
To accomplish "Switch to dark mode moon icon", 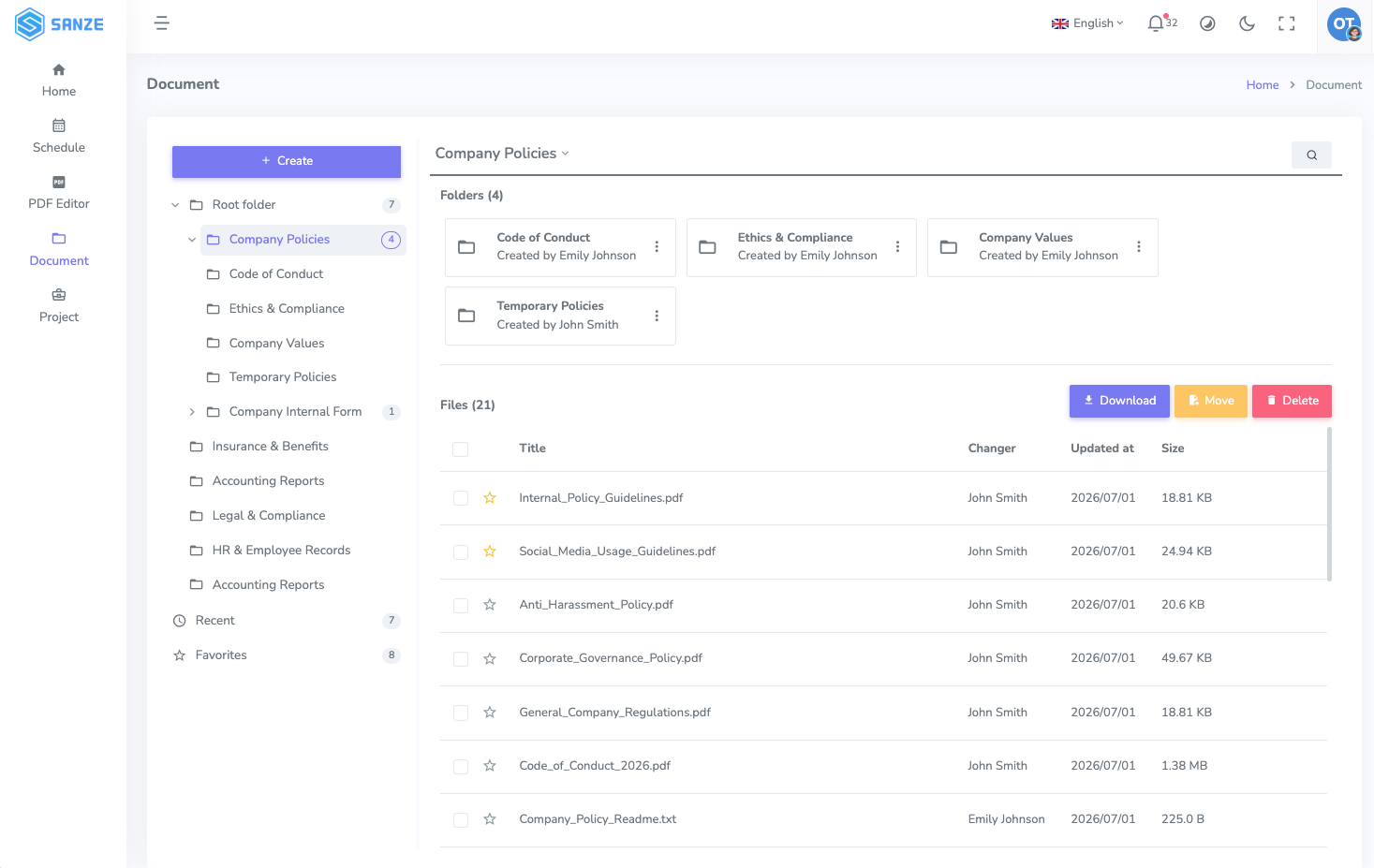I will 1247,23.
